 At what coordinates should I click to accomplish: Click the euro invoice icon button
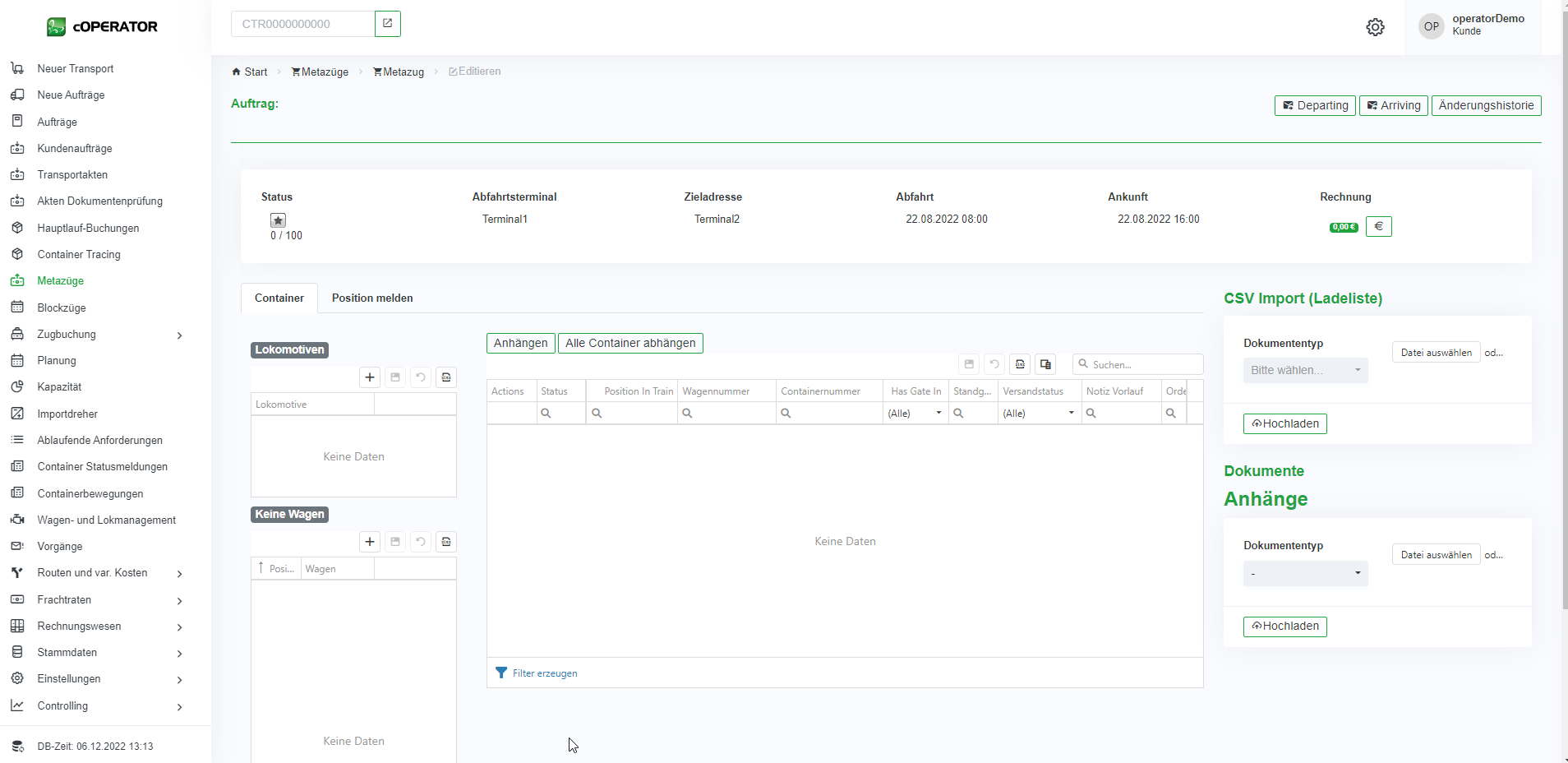point(1378,227)
